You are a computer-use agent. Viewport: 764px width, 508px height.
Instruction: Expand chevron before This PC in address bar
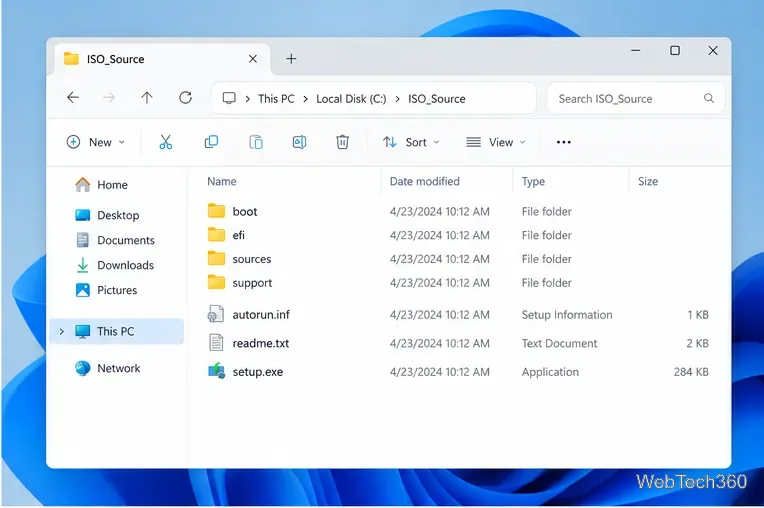(248, 99)
